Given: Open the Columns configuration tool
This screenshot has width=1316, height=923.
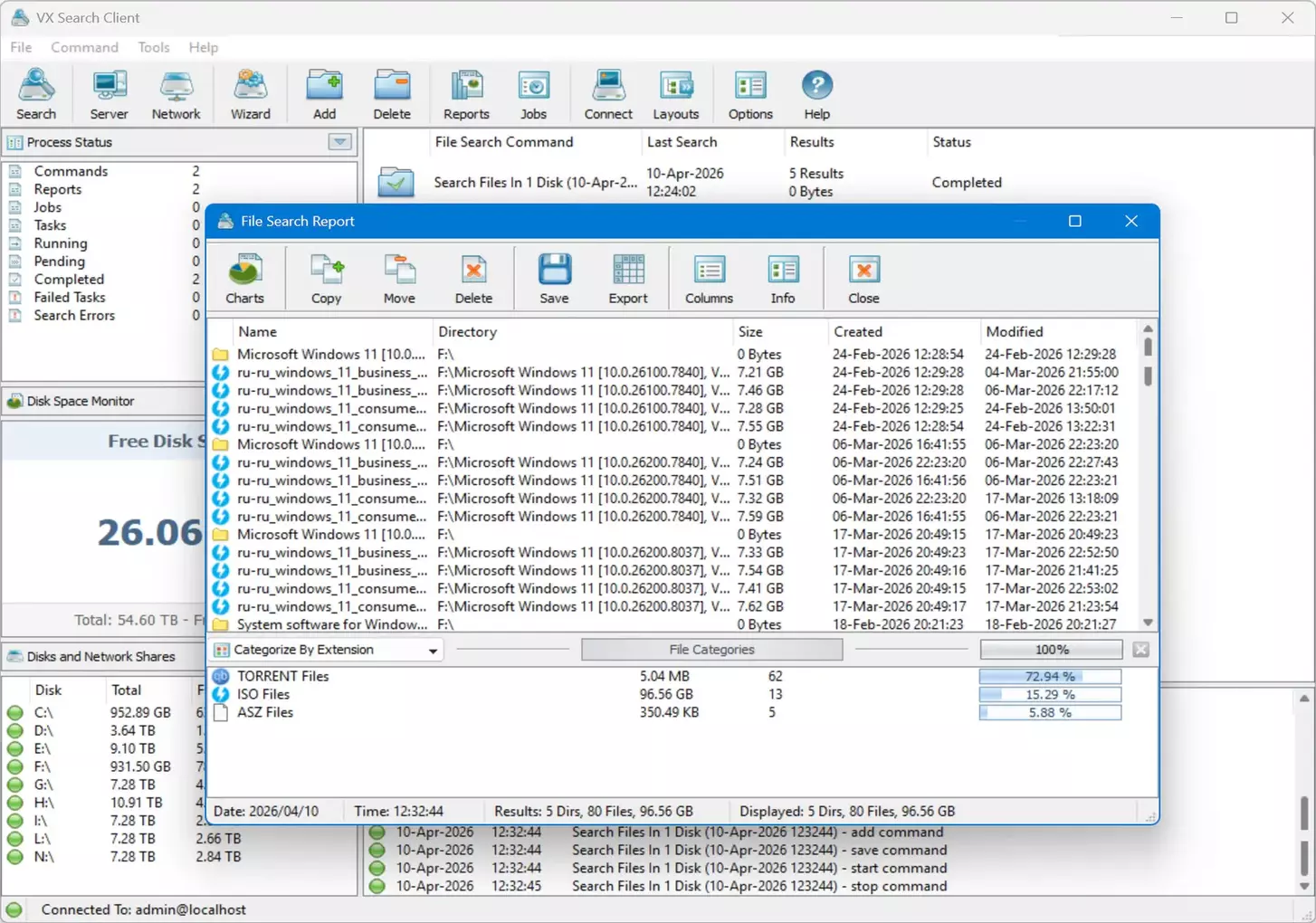Looking at the screenshot, I should coord(709,278).
